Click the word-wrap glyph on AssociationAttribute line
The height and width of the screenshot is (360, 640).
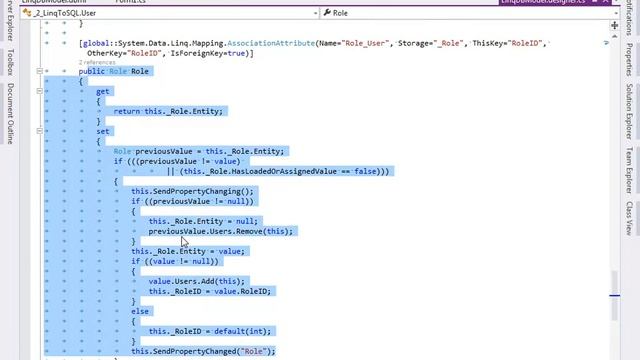(x=606, y=43)
